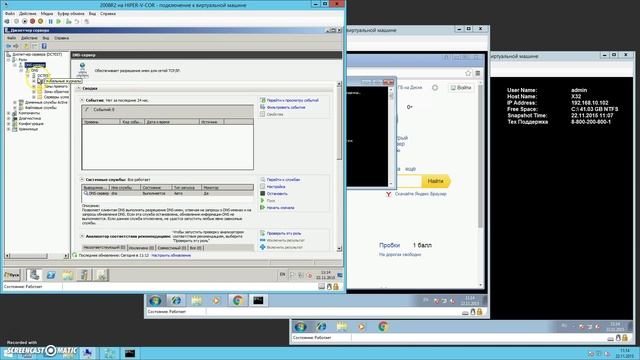640x360 pixels.
Task: Select the DNS-сервер tree node
Action: tap(35, 65)
